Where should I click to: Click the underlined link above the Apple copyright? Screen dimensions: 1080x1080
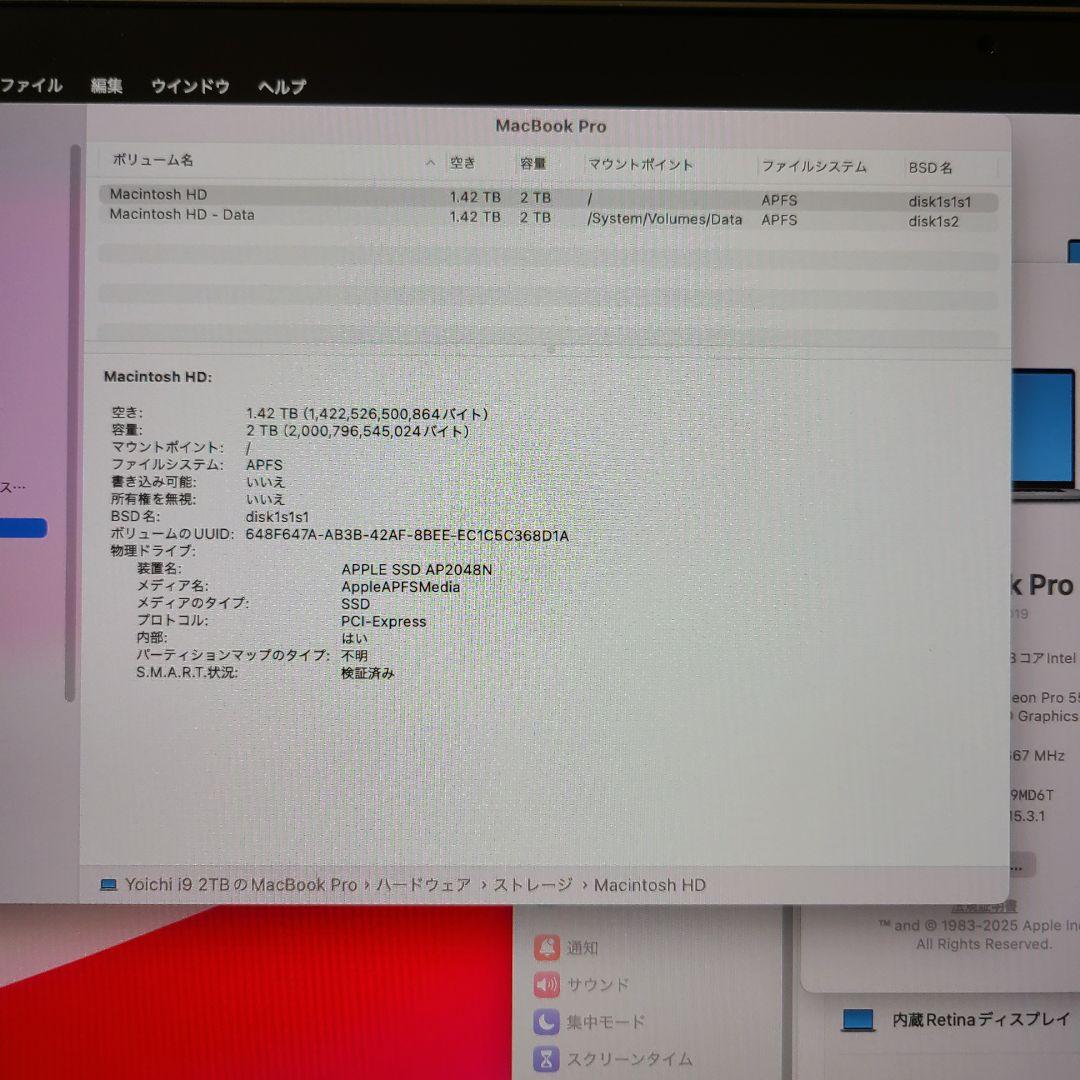pos(983,907)
